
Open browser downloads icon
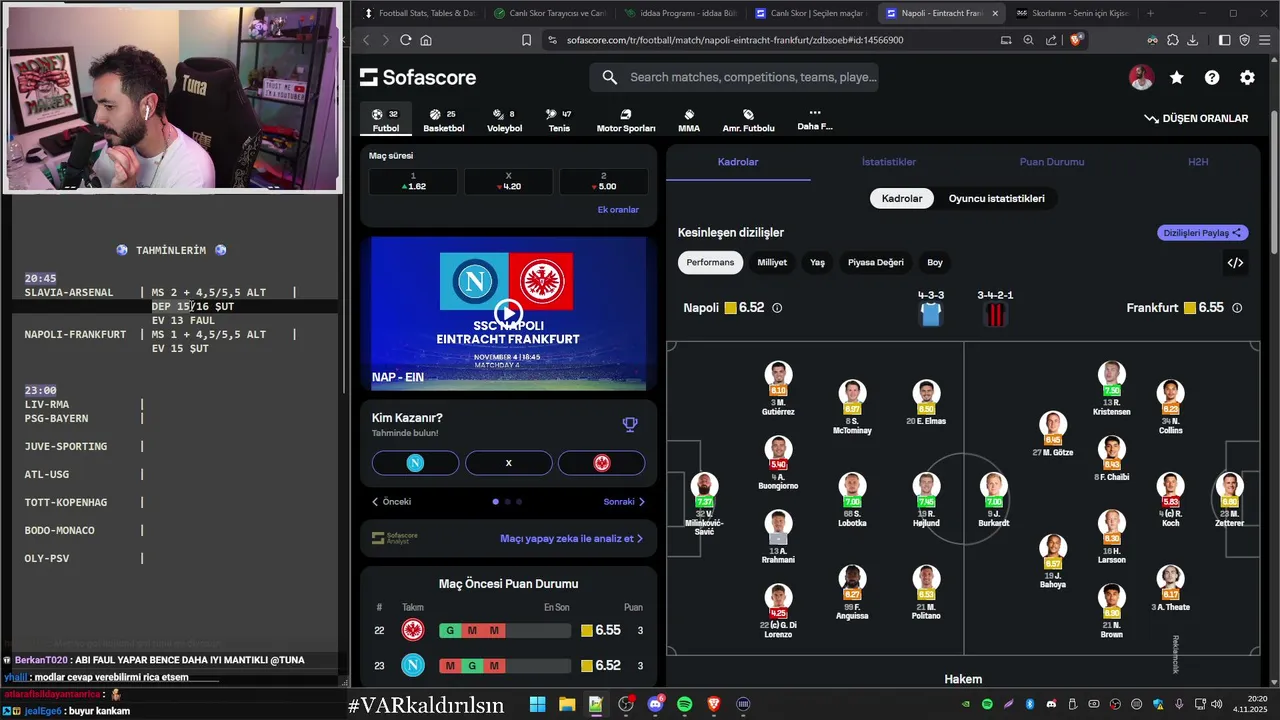point(1193,40)
